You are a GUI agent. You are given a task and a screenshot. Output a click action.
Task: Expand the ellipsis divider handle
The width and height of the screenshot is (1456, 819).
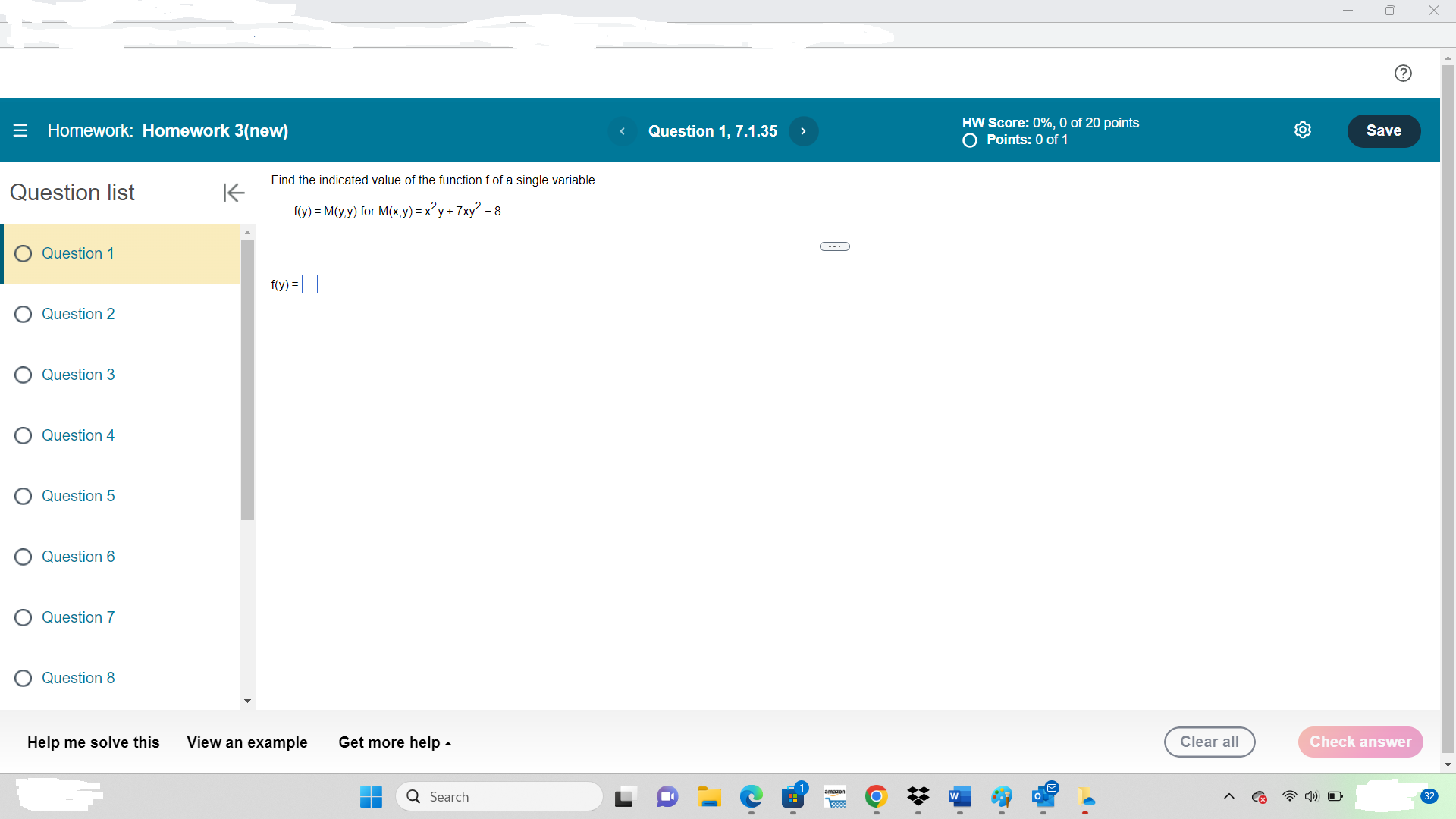(834, 246)
